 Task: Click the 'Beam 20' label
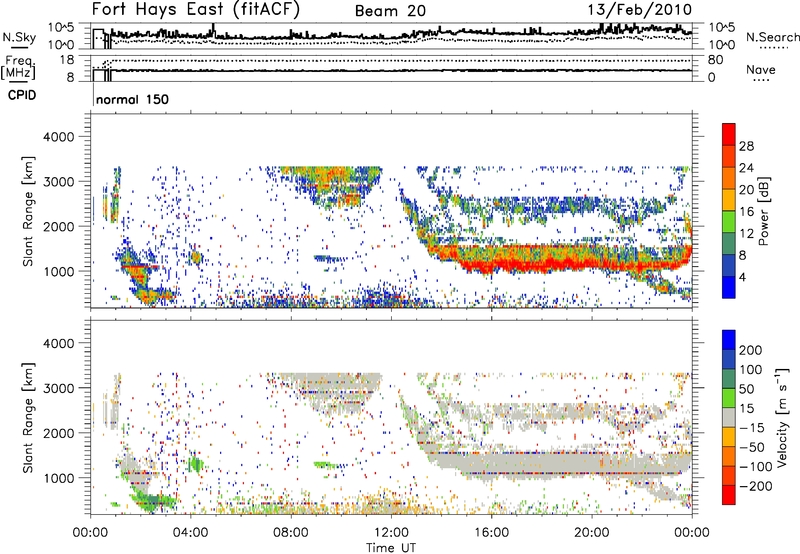tap(390, 11)
